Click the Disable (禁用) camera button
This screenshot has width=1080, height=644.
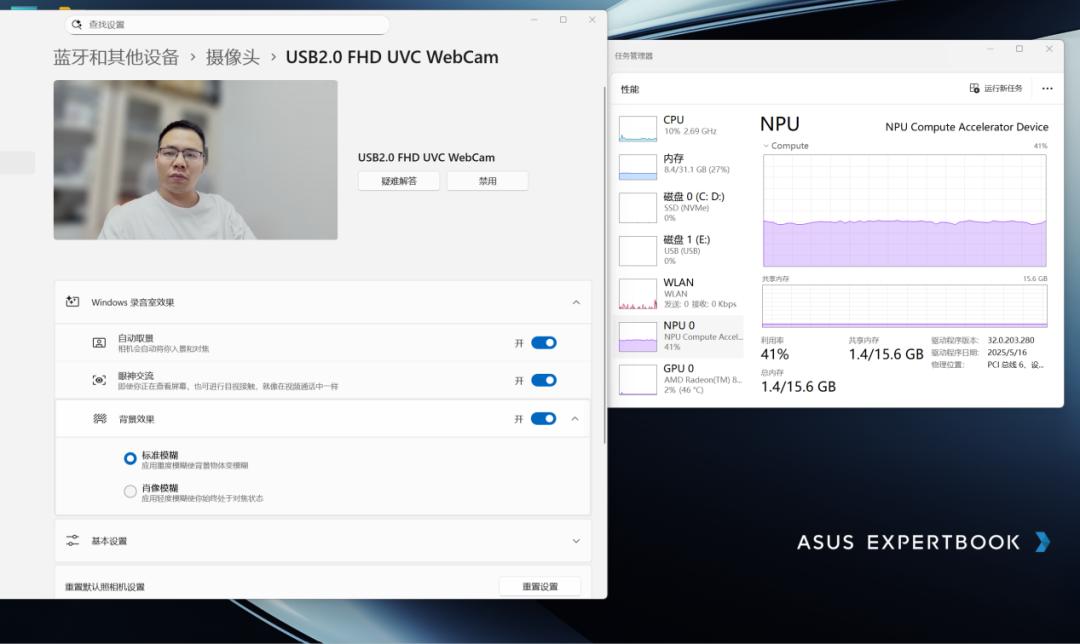(488, 181)
